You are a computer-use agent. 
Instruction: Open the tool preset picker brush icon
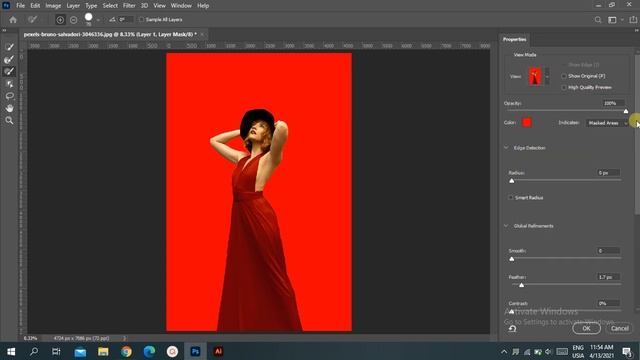[x=32, y=20]
